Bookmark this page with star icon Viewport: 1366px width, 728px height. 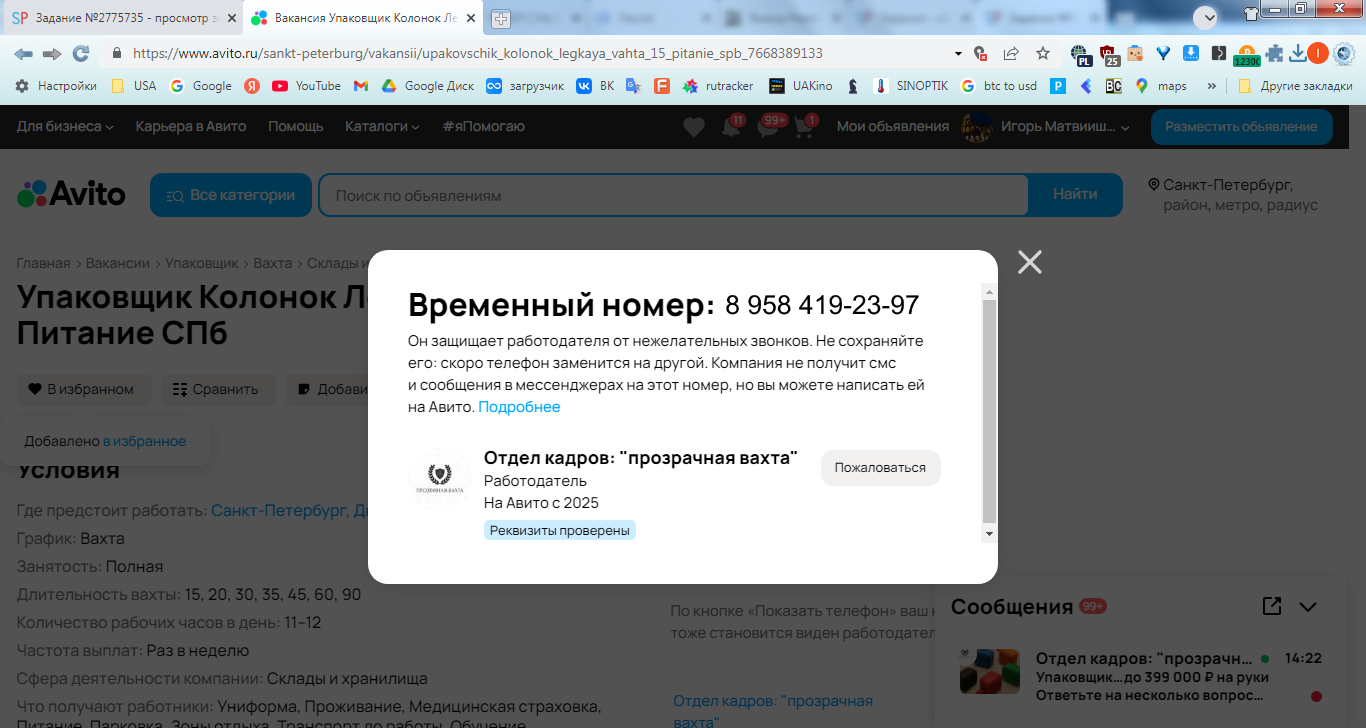(1043, 53)
